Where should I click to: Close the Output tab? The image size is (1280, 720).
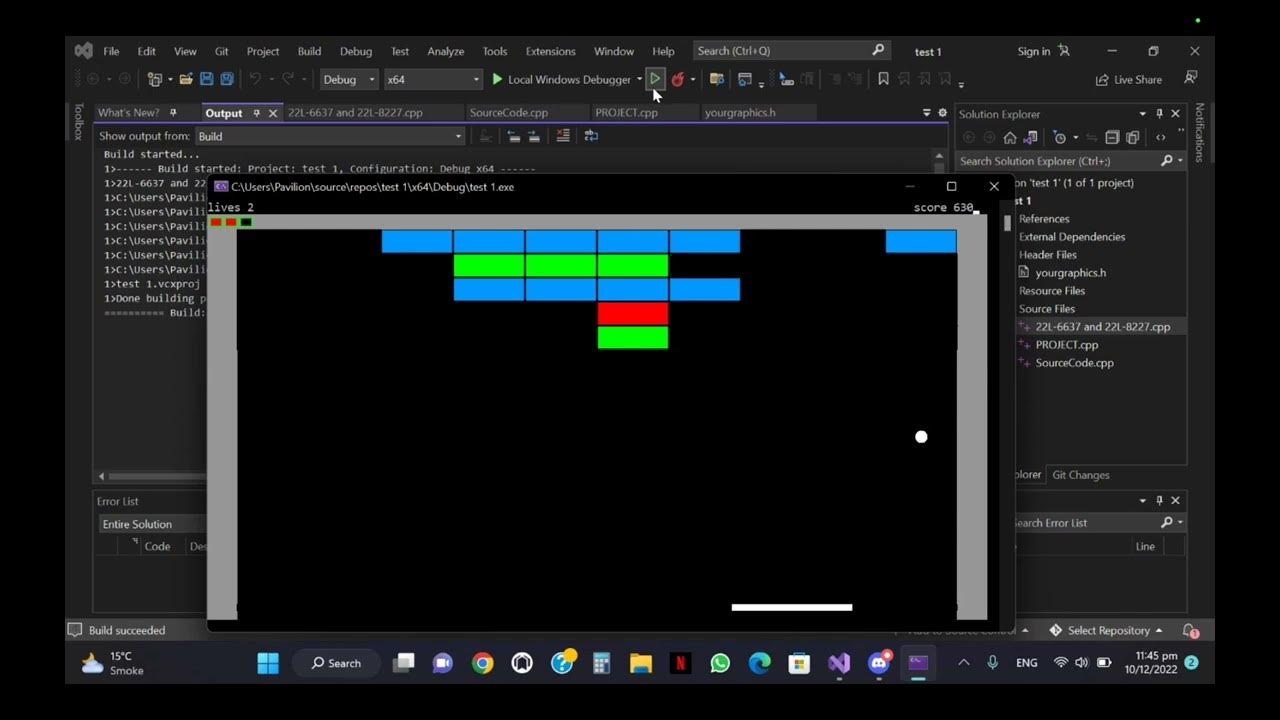coord(272,113)
